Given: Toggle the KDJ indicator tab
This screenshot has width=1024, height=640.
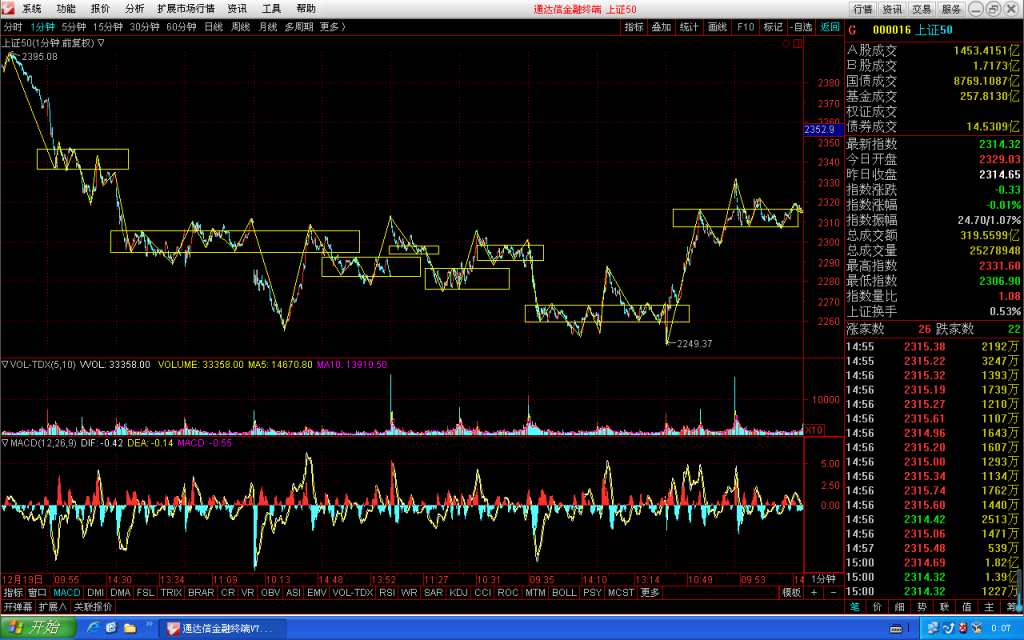Looking at the screenshot, I should [x=458, y=592].
